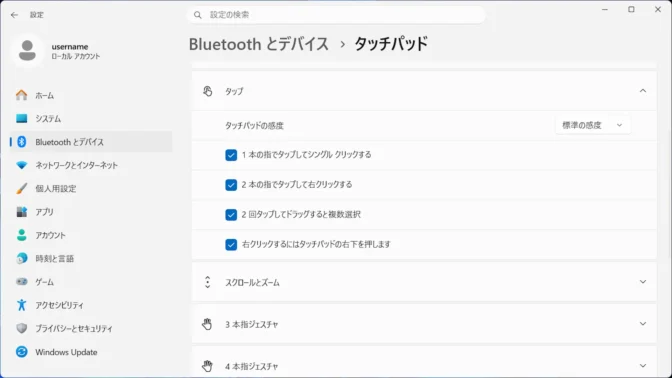Open アプリ settings page
The width and height of the screenshot is (672, 378).
91,212
